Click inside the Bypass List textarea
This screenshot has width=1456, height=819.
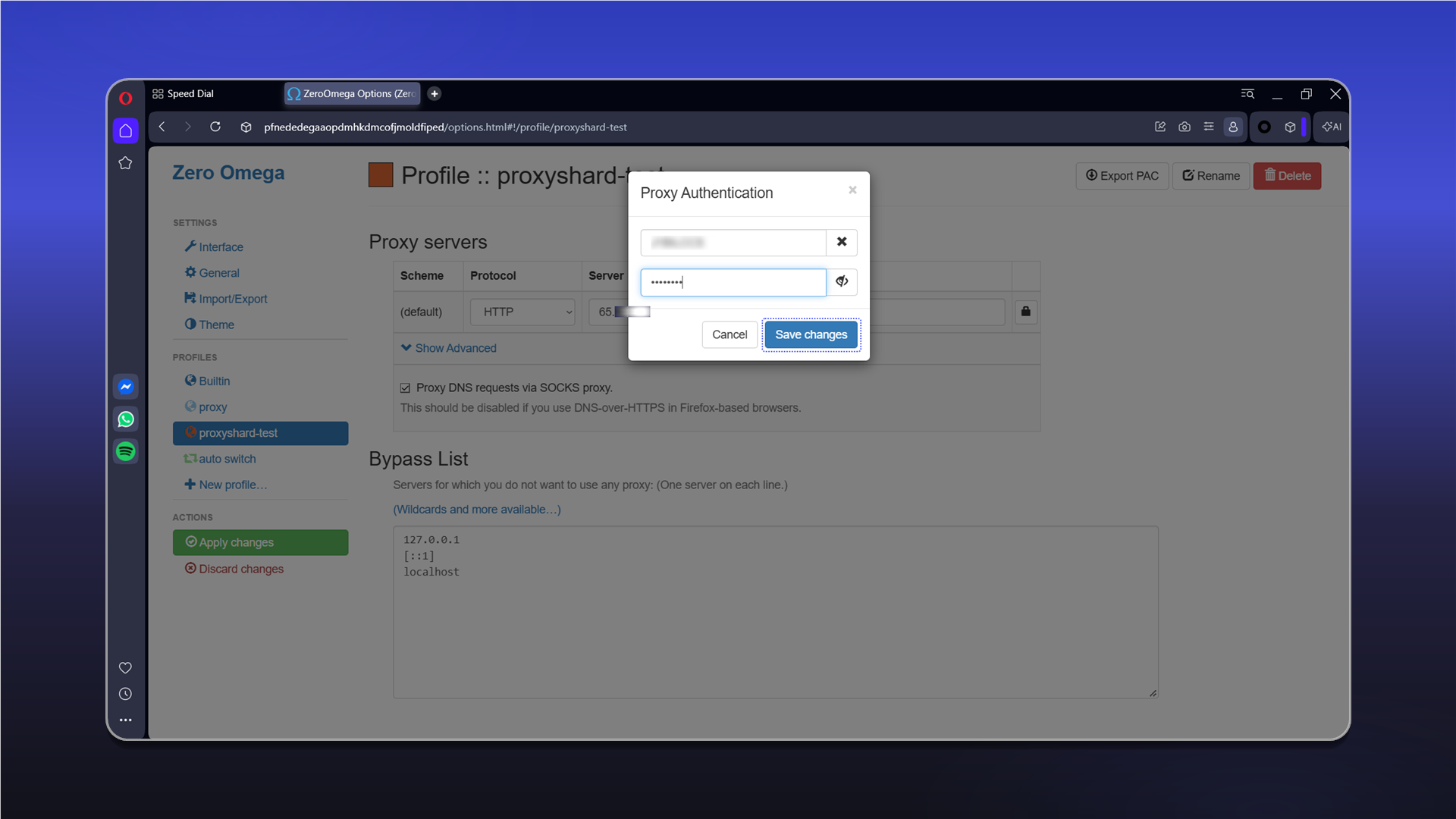point(775,612)
